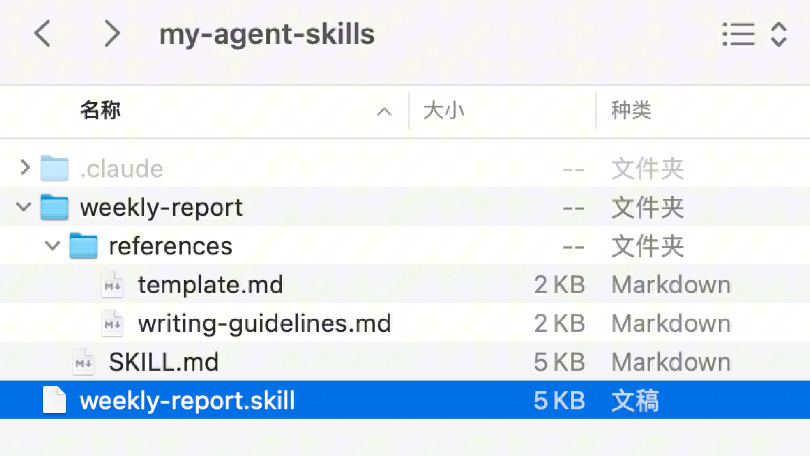Click the SKILL.md Markdown file icon
This screenshot has height=456, width=810.
[84, 362]
